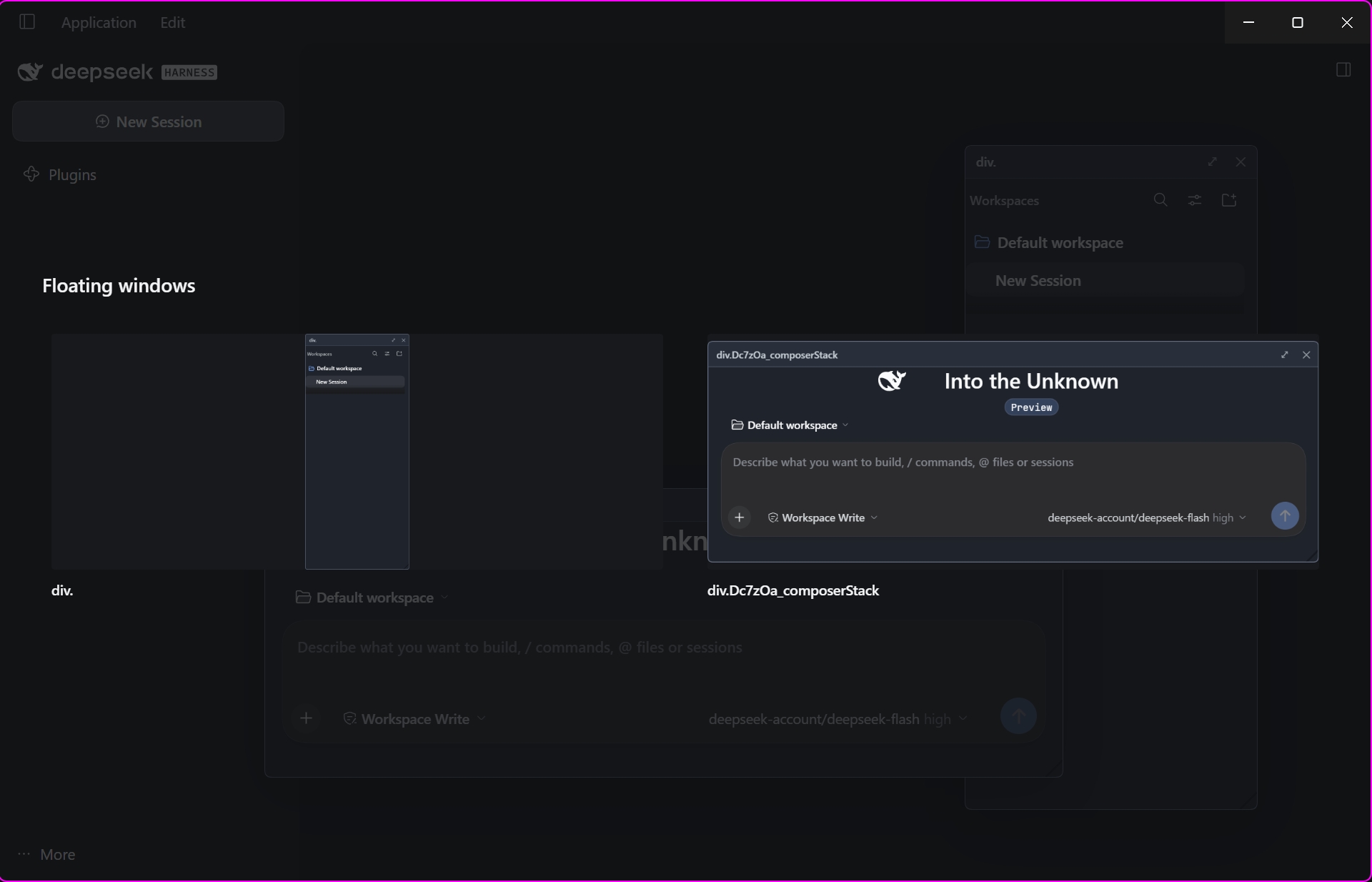Select label div.Dc7zOa_composerStack below thumbnail
The width and height of the screenshot is (1372, 882).
click(x=793, y=590)
